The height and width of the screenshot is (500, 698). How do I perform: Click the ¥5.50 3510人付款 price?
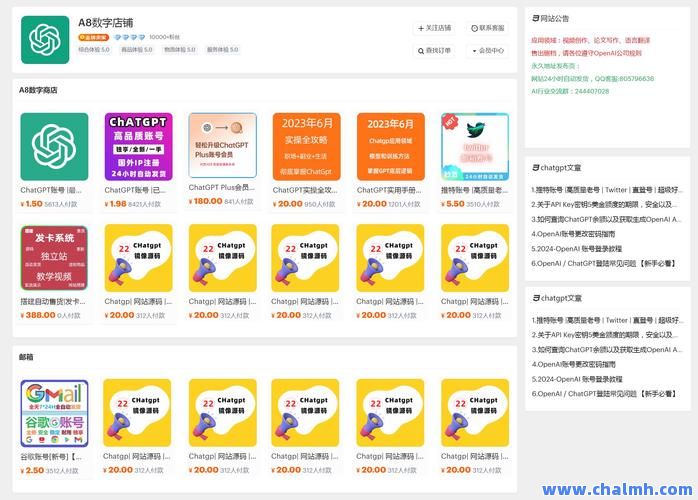470,204
